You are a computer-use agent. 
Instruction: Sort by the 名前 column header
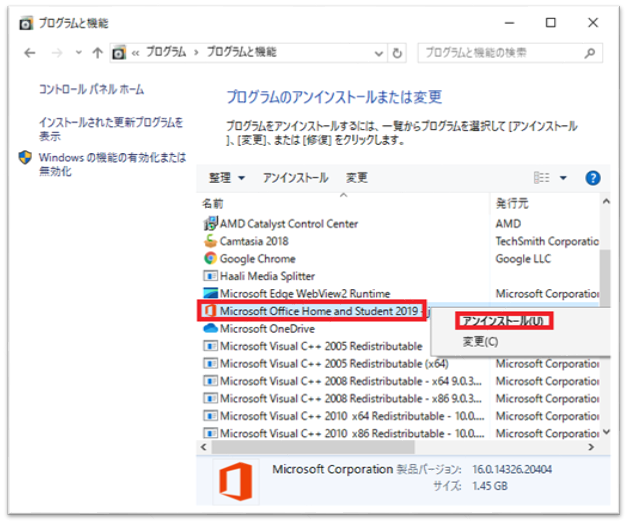pyautogui.click(x=213, y=204)
